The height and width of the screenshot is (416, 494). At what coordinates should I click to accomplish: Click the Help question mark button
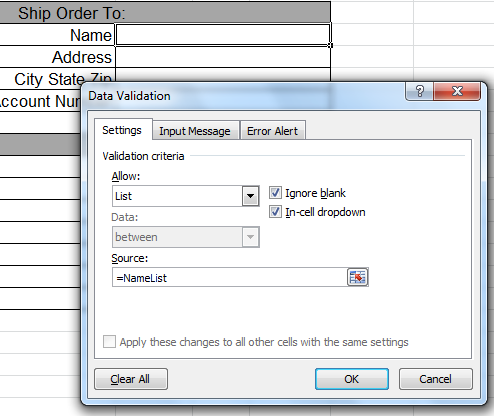pos(419,91)
